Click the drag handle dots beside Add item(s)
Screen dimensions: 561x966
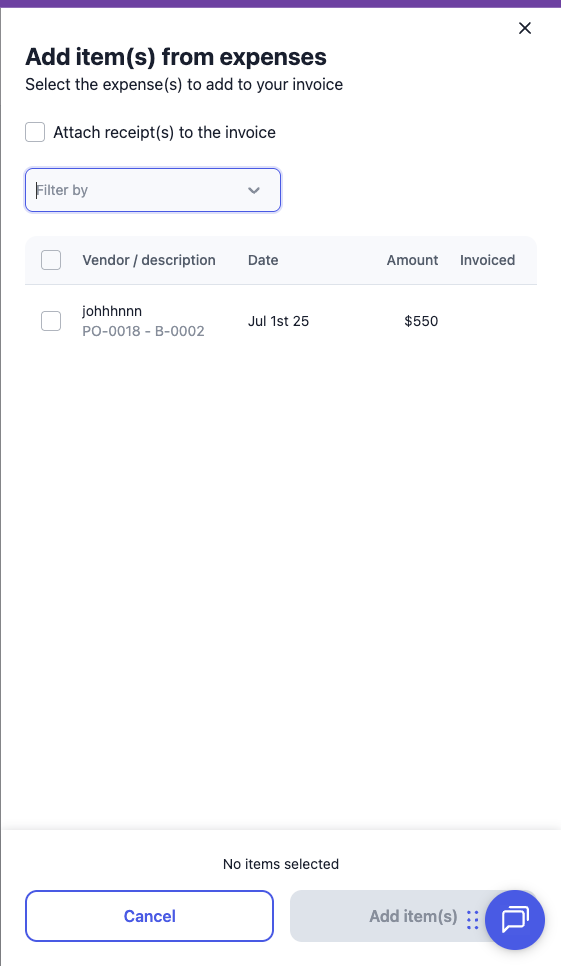pos(472,919)
